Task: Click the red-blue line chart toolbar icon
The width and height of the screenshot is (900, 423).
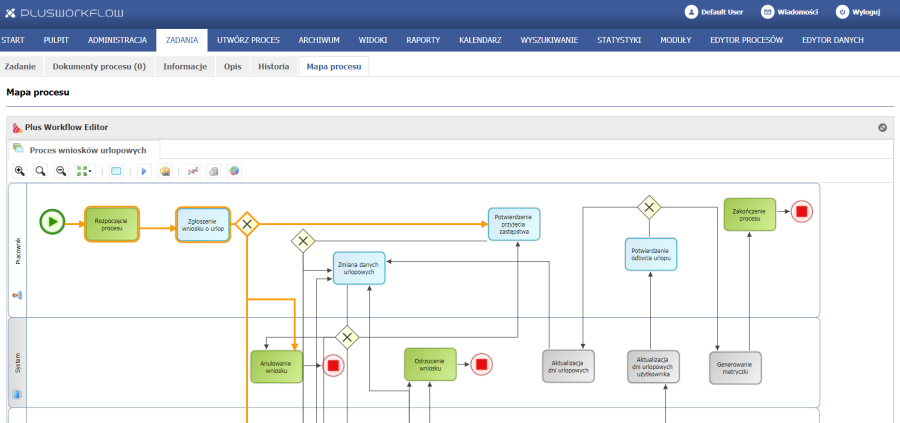Action: [193, 171]
